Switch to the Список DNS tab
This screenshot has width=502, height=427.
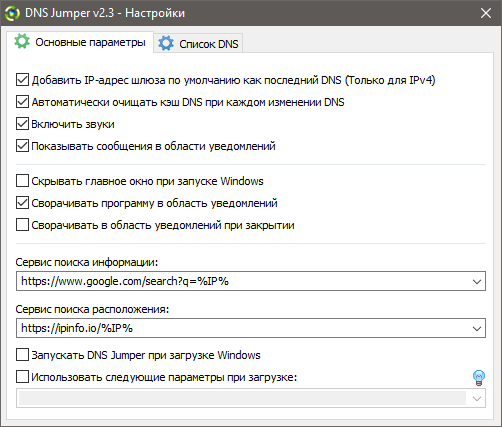pyautogui.click(x=199, y=43)
